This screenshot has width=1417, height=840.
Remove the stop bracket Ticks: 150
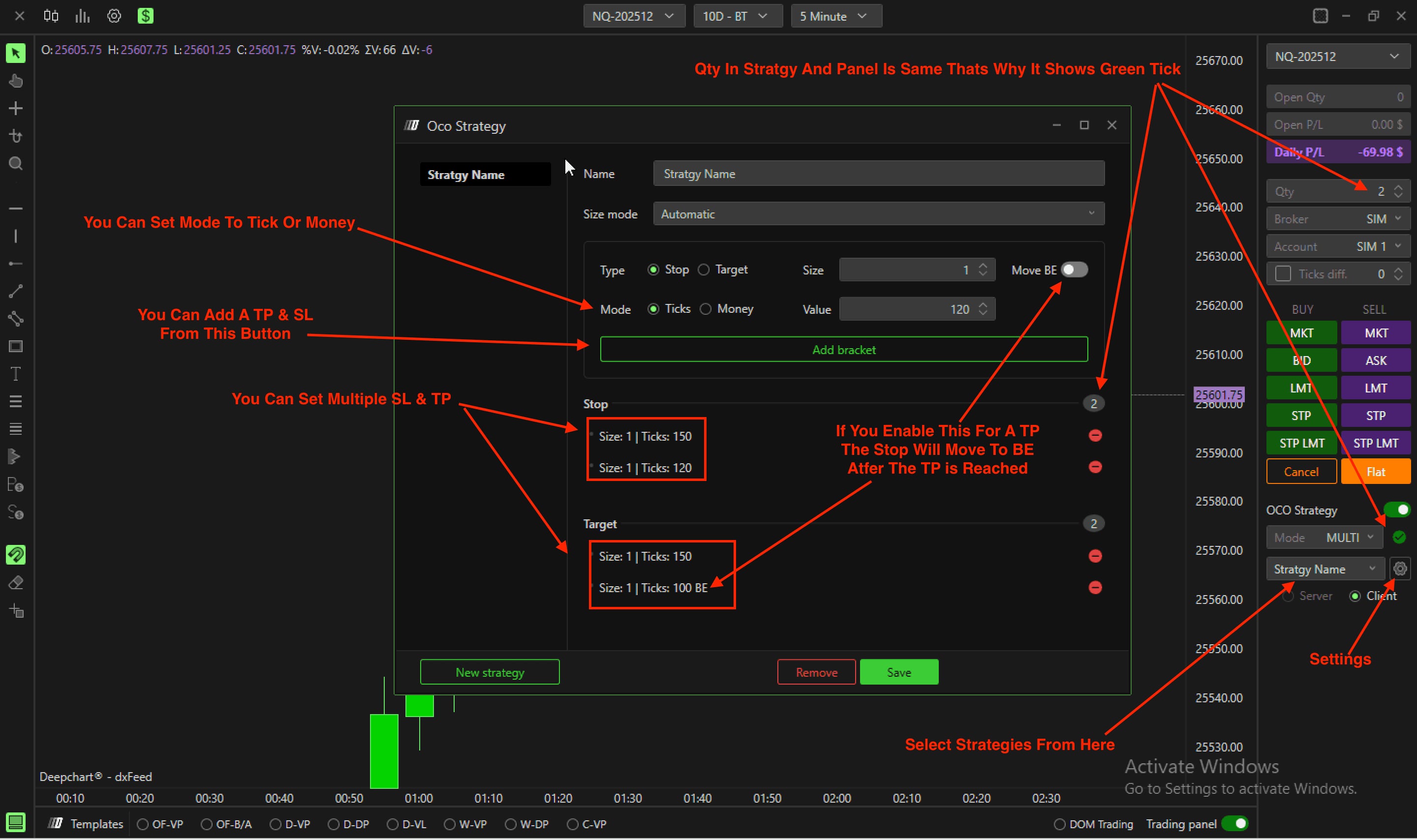[x=1095, y=435]
